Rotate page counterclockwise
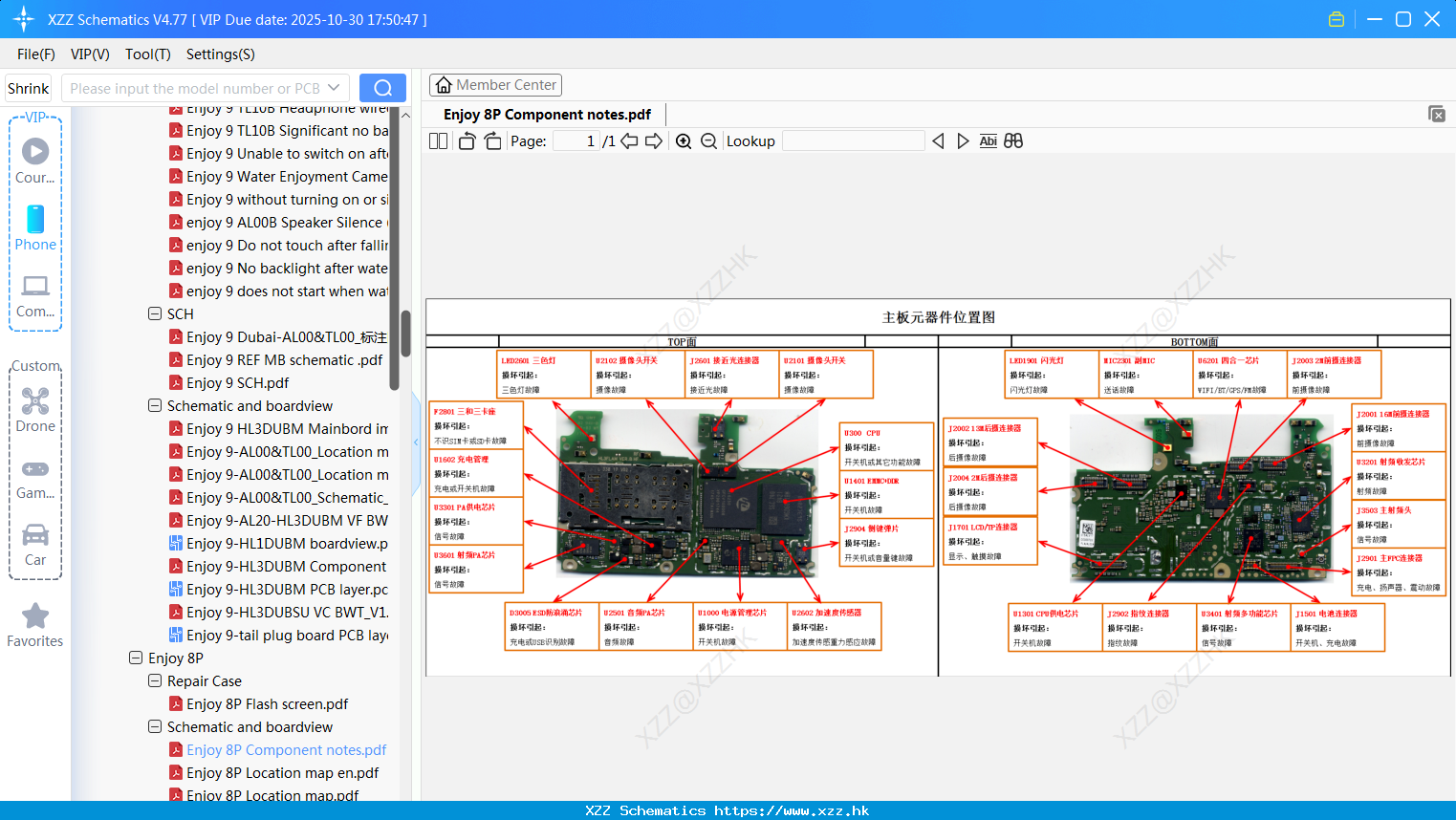 coord(467,140)
